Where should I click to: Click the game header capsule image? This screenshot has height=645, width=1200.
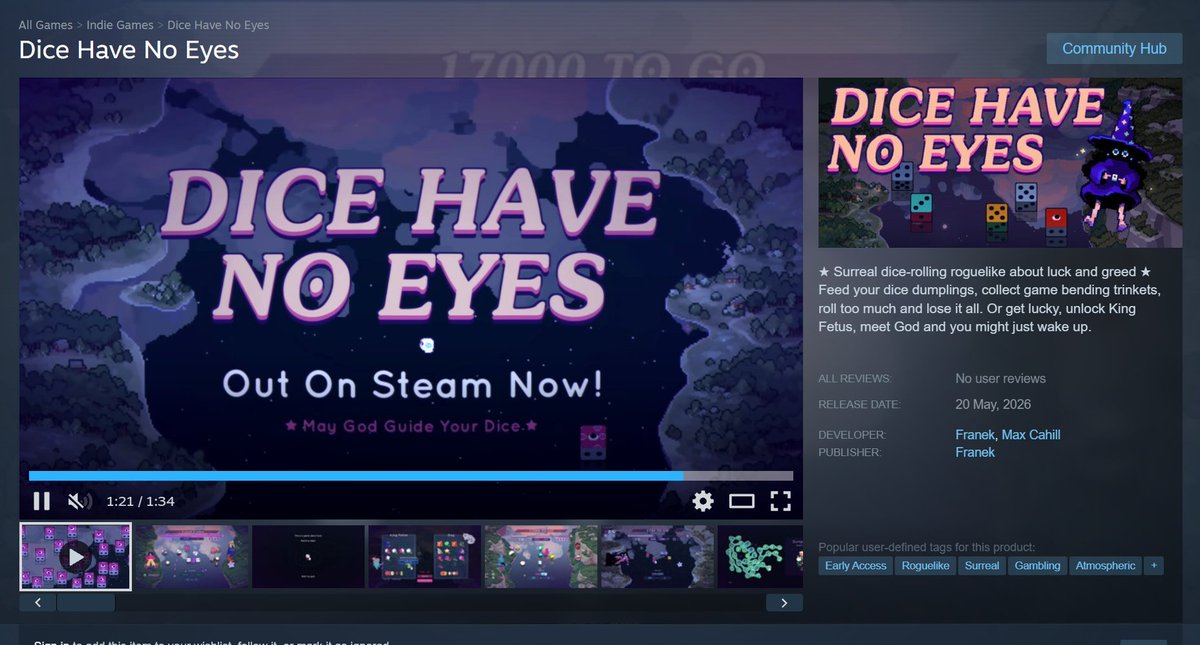click(x=1000, y=162)
